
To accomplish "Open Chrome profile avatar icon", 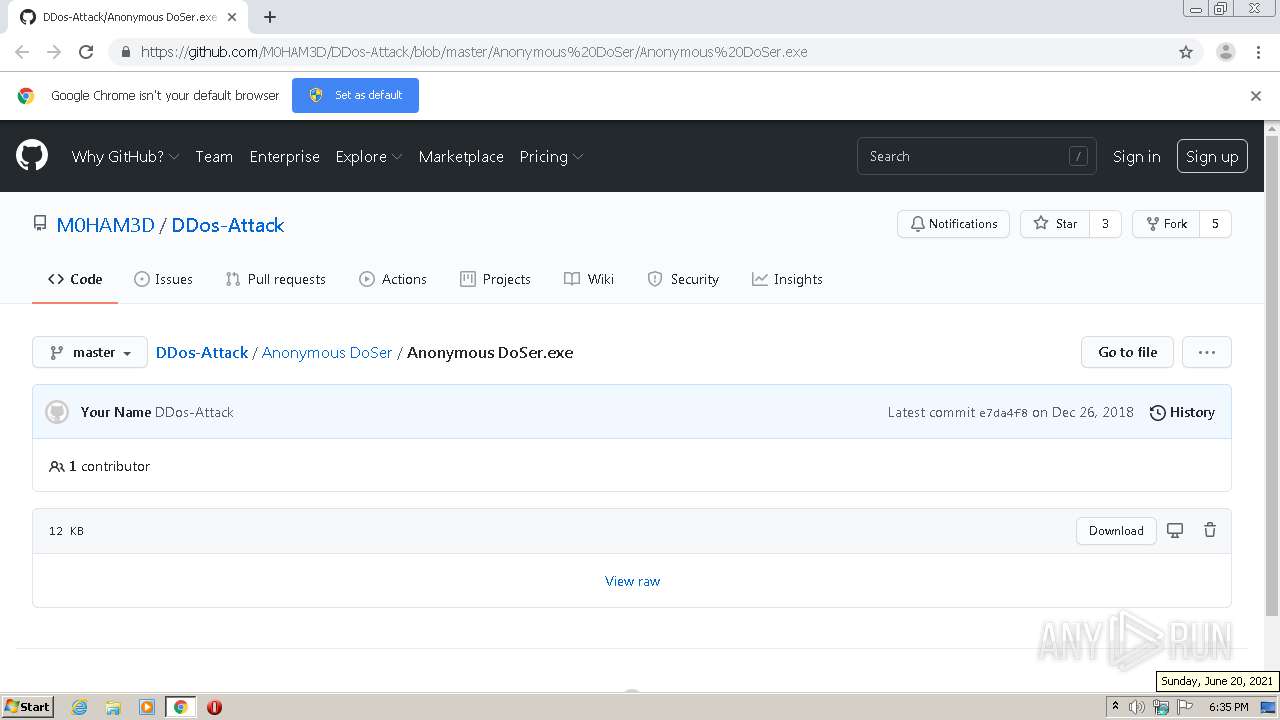I will point(1225,52).
